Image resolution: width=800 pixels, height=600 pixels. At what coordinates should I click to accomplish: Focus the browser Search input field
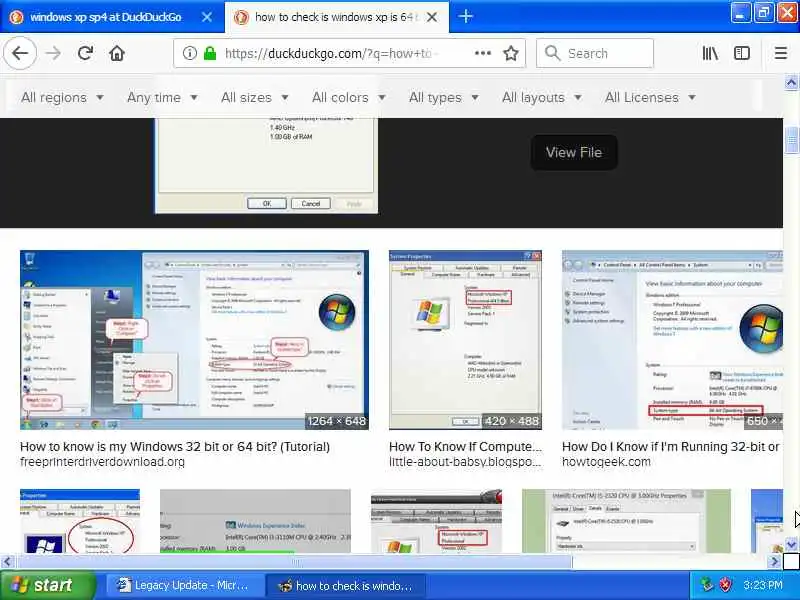click(x=595, y=53)
